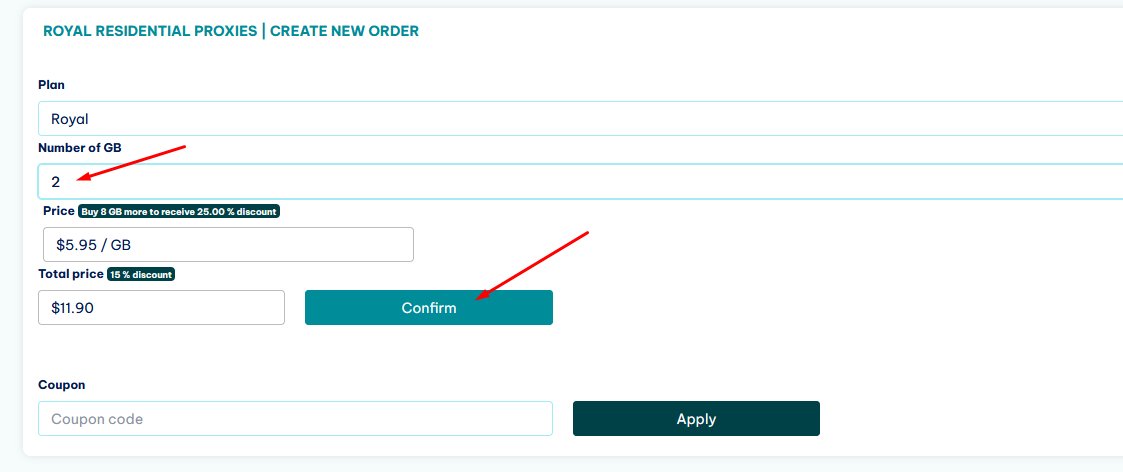Click the red arrow pointing at Confirm
Image resolution: width=1123 pixels, height=472 pixels.
coord(532,265)
